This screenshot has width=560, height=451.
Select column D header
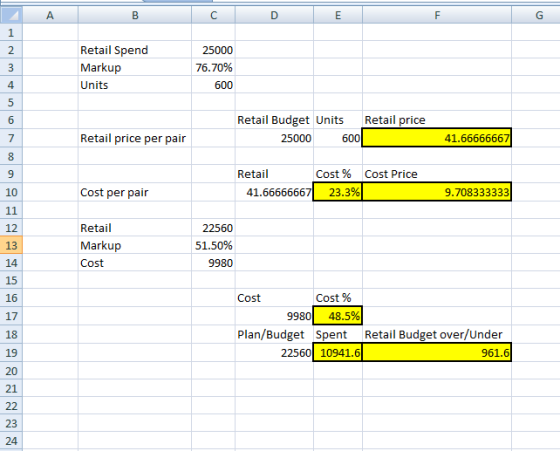tap(274, 15)
